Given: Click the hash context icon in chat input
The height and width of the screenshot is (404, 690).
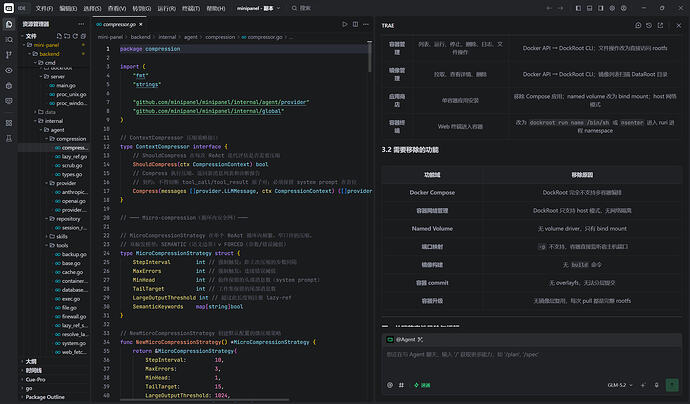Looking at the screenshot, I should [x=401, y=385].
